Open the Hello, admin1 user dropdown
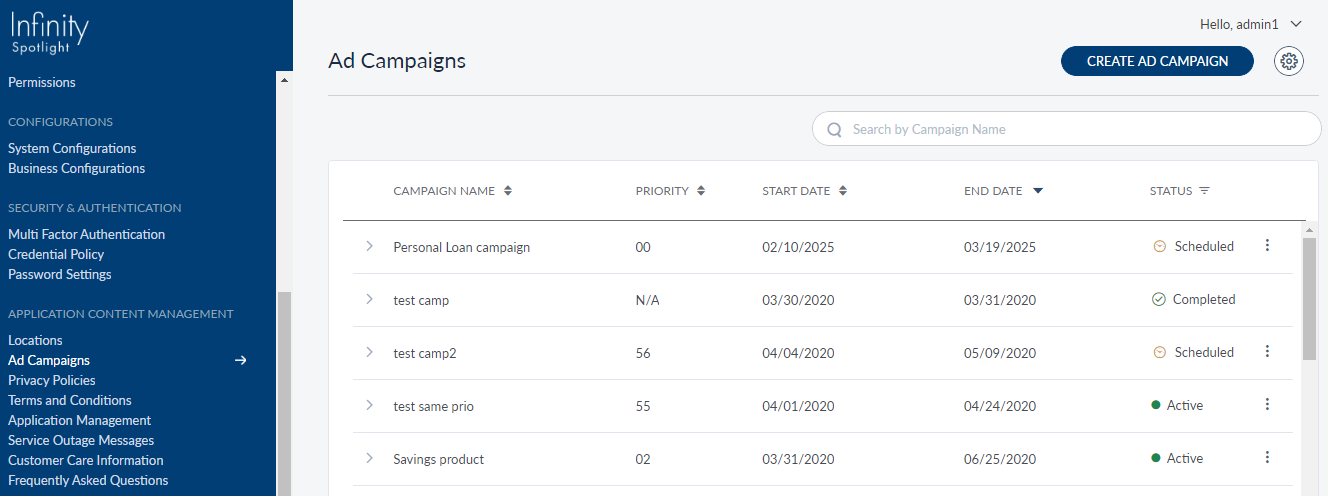 click(1251, 23)
